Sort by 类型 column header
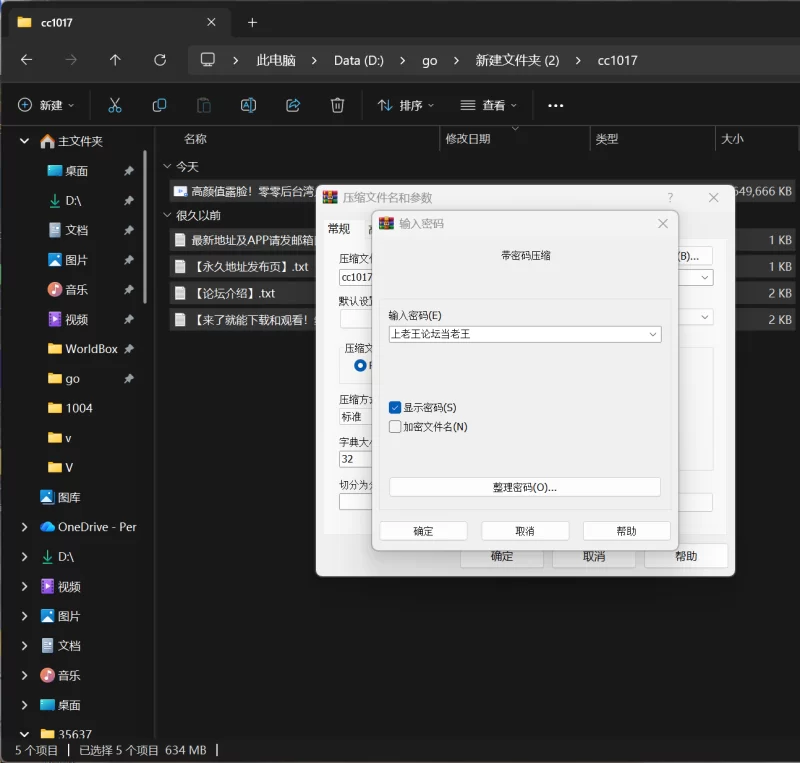This screenshot has height=763, width=800. tap(607, 139)
